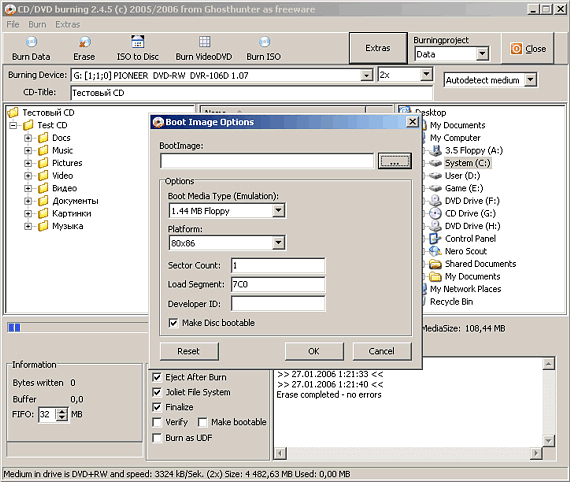Open the Burningproject Data dropdown
The image size is (570, 482).
coord(482,54)
